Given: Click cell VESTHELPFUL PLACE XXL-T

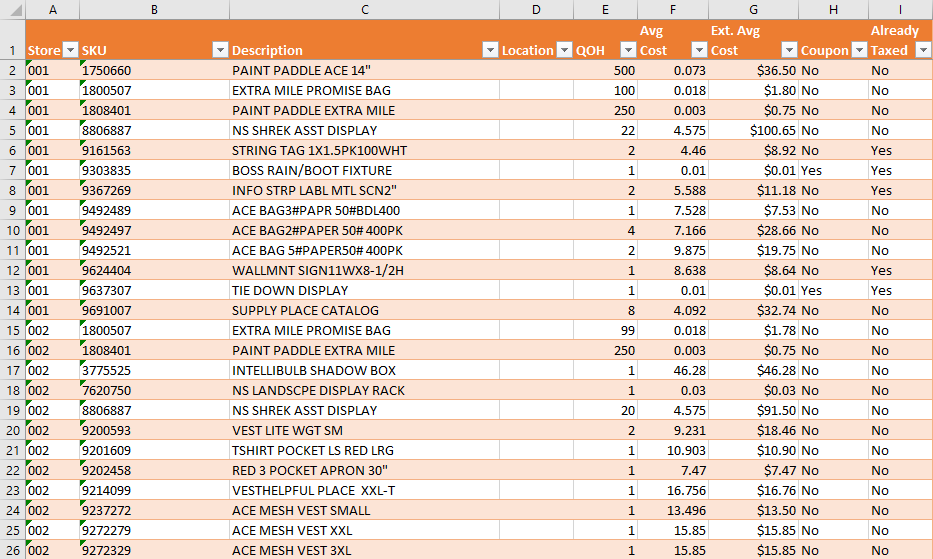Looking at the screenshot, I should [364, 491].
